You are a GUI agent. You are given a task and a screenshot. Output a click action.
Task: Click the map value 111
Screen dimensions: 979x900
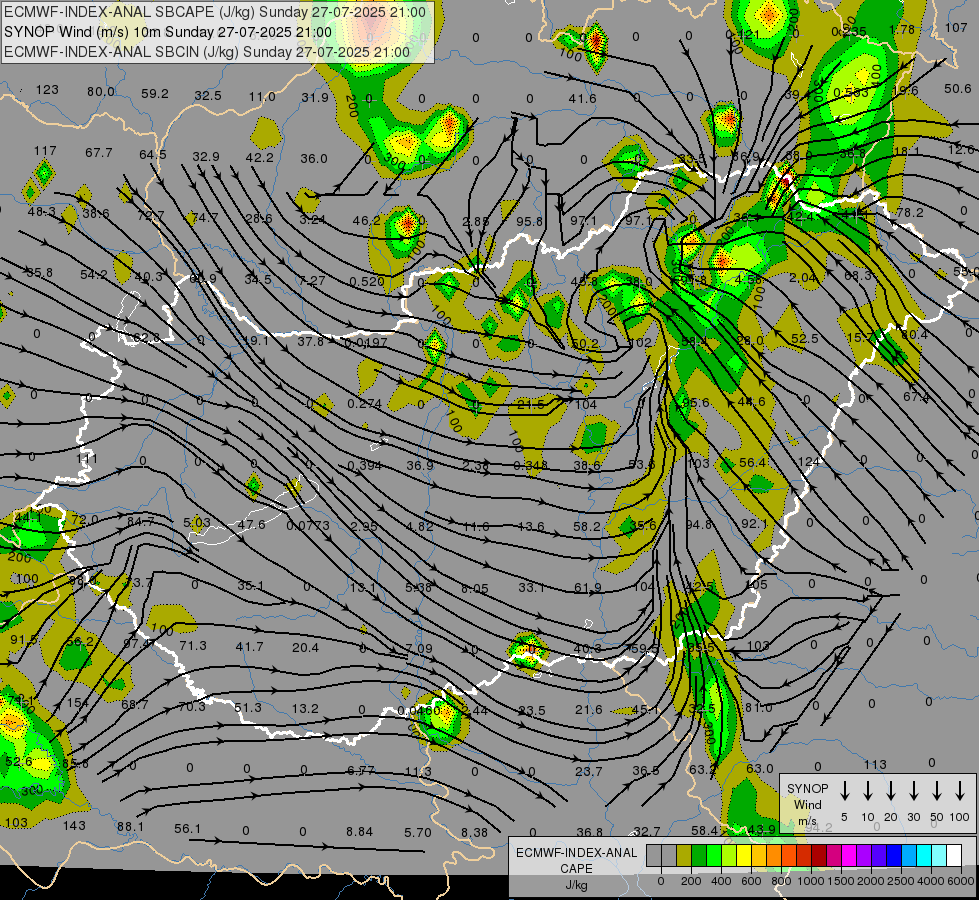pyautogui.click(x=87, y=458)
